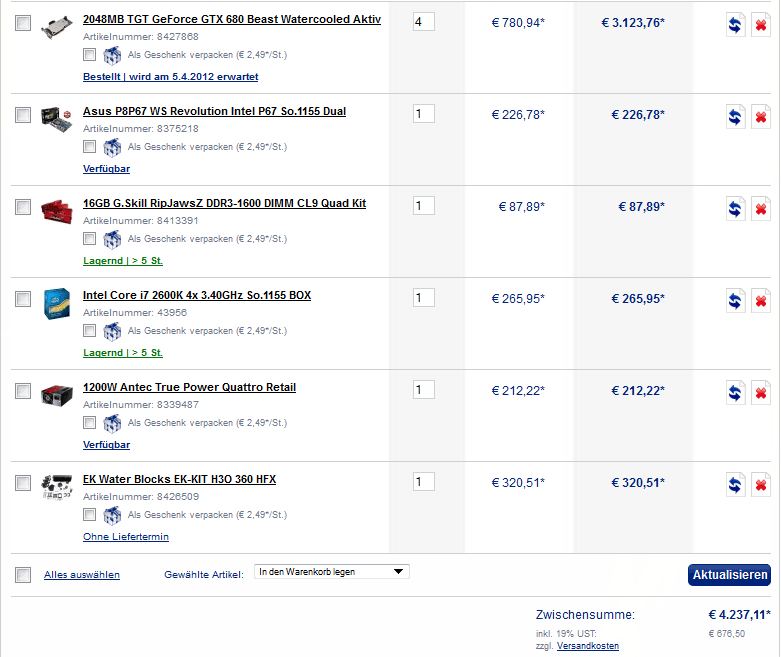Delete 1200W Antec True Power item
Screen dimensions: 781x657
click(761, 393)
